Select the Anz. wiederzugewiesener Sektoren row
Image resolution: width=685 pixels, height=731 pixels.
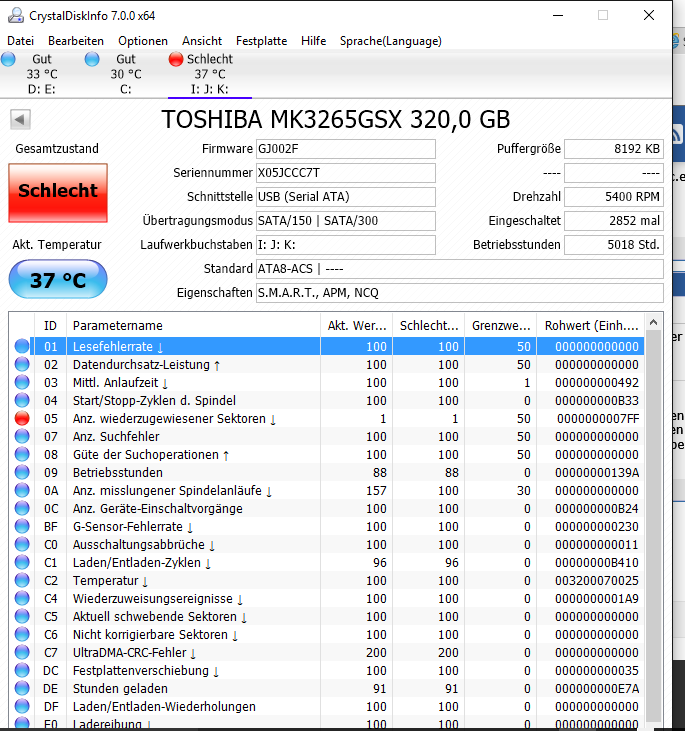(x=327, y=419)
